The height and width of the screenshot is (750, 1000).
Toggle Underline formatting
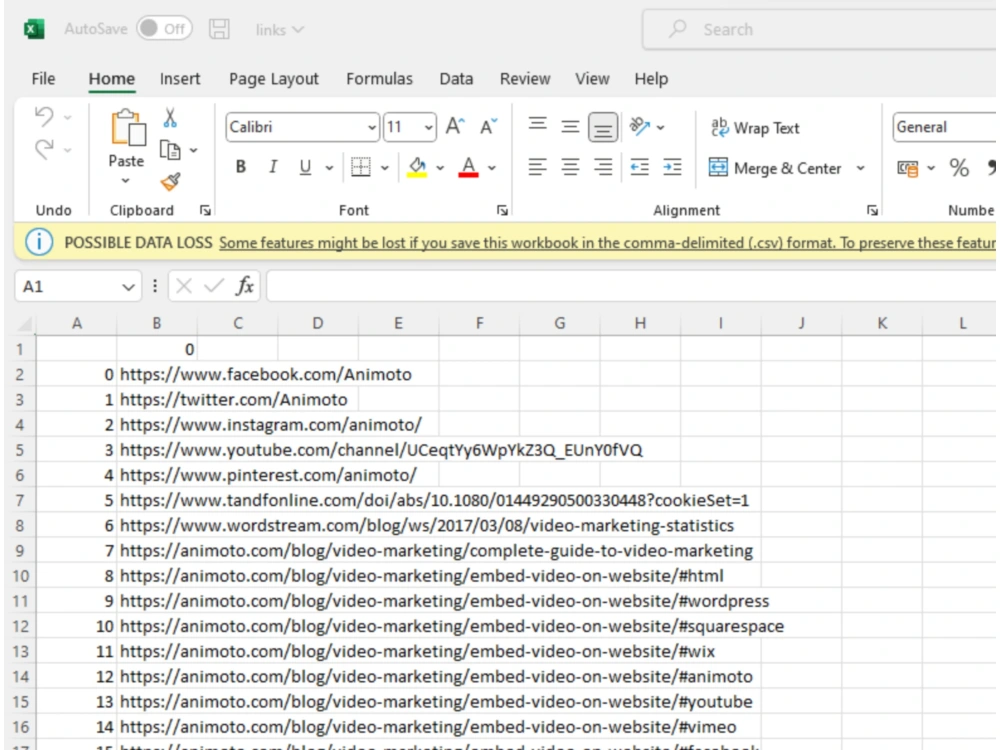(305, 167)
